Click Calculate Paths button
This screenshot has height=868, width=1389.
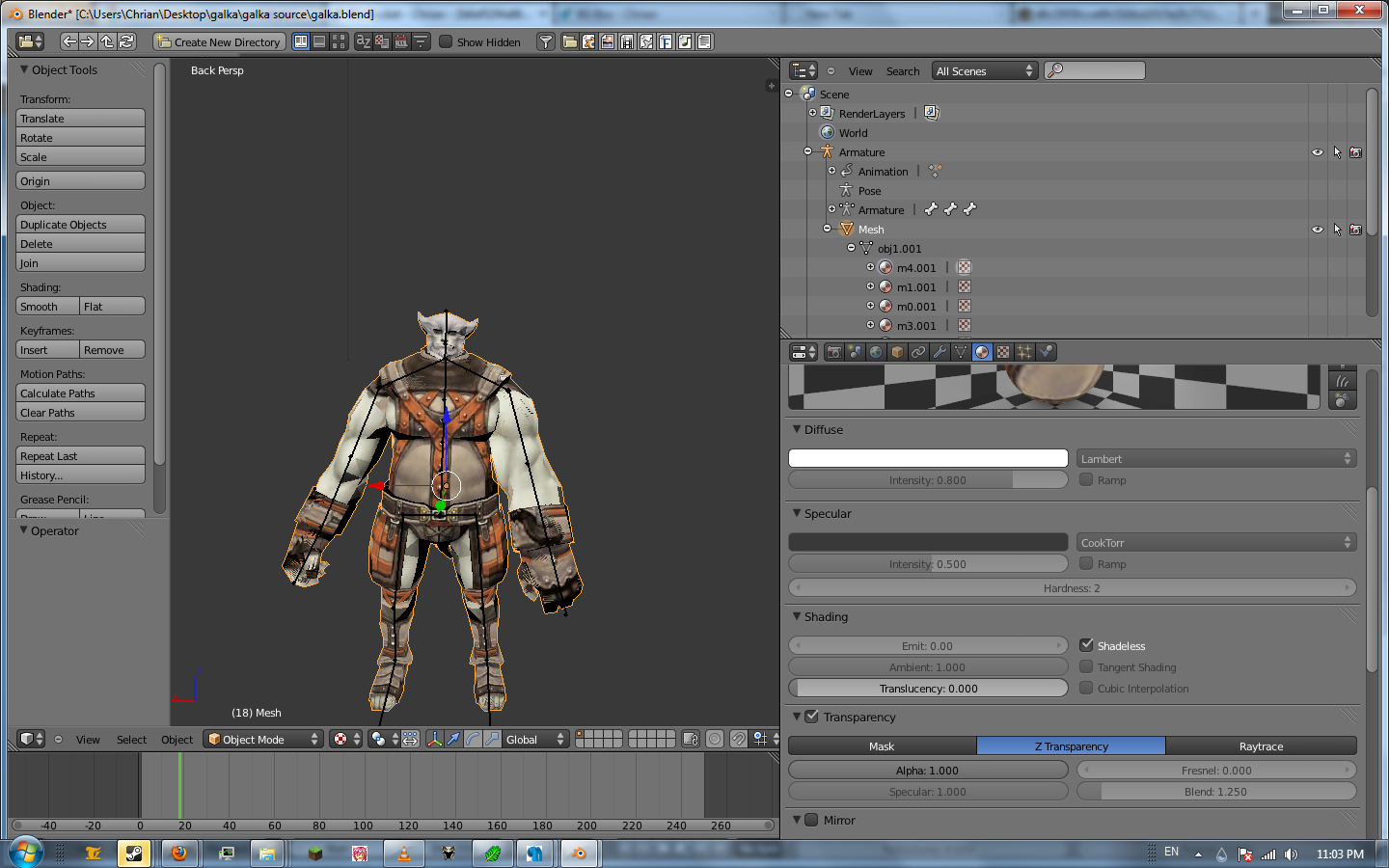80,393
